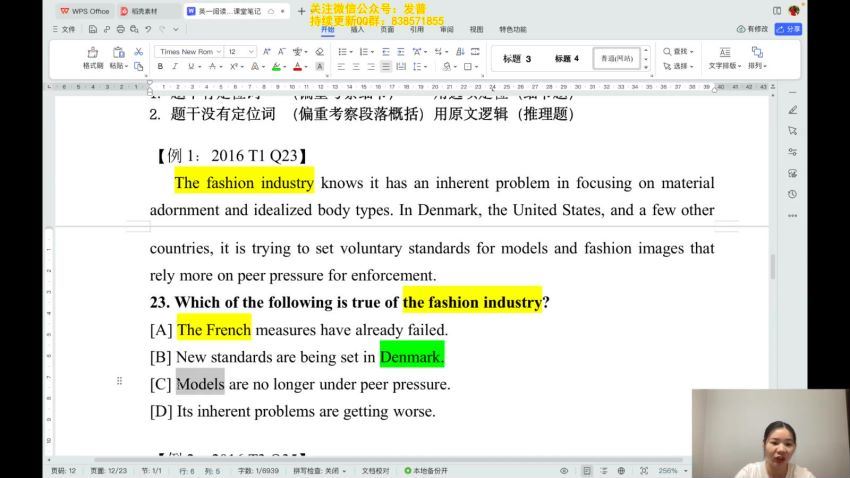Screen dimensions: 850x478
Task: Toggle Italic formatting
Action: (x=174, y=67)
